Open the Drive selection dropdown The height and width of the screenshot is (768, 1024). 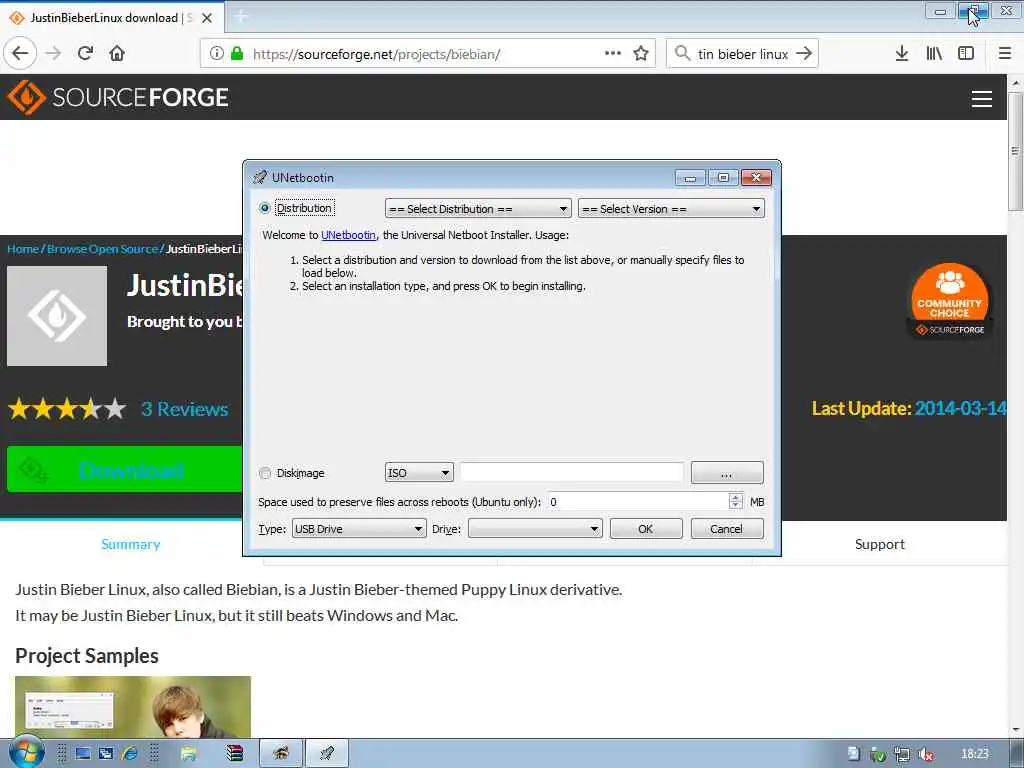click(535, 529)
